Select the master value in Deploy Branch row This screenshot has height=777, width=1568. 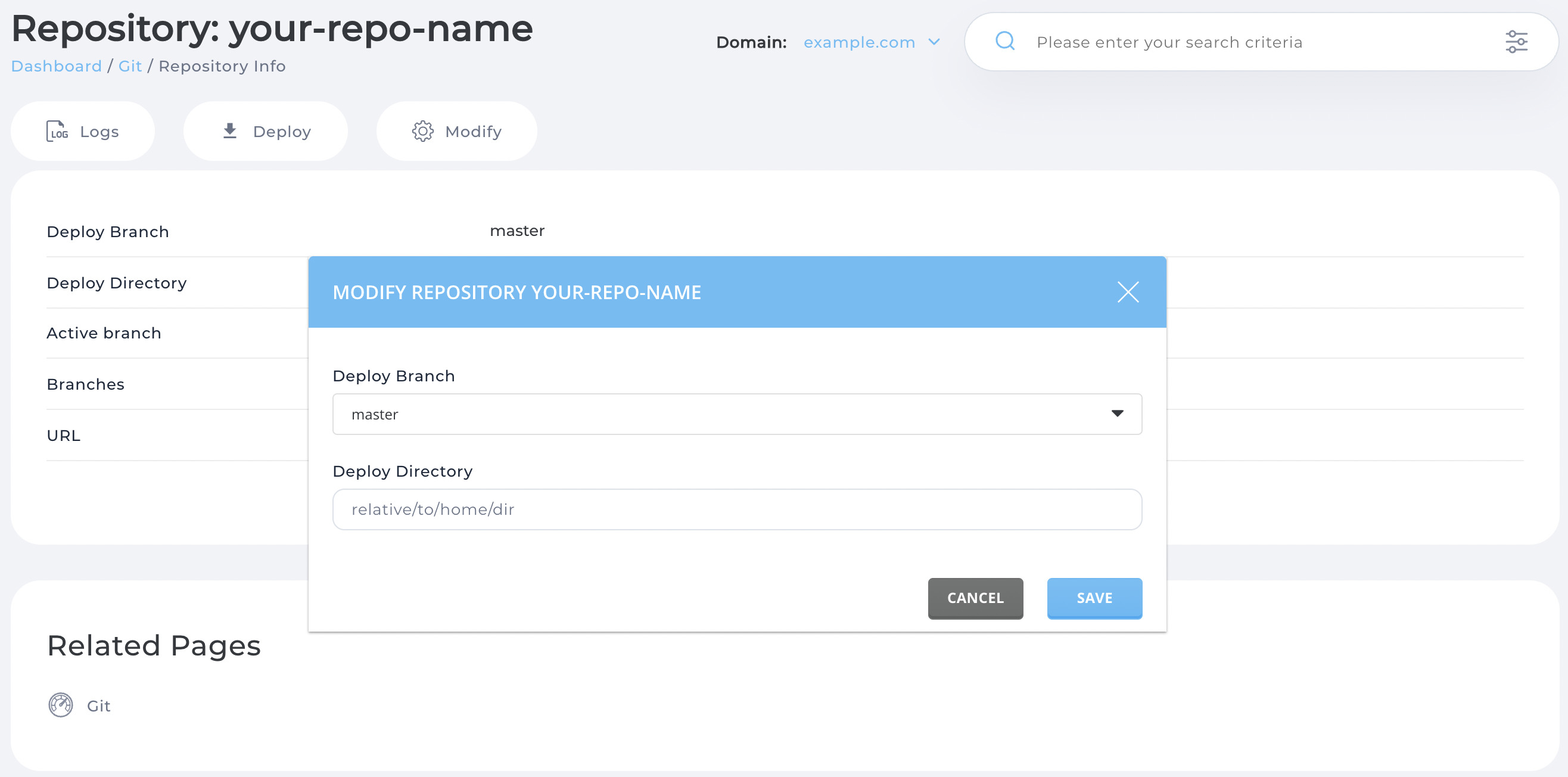point(517,231)
